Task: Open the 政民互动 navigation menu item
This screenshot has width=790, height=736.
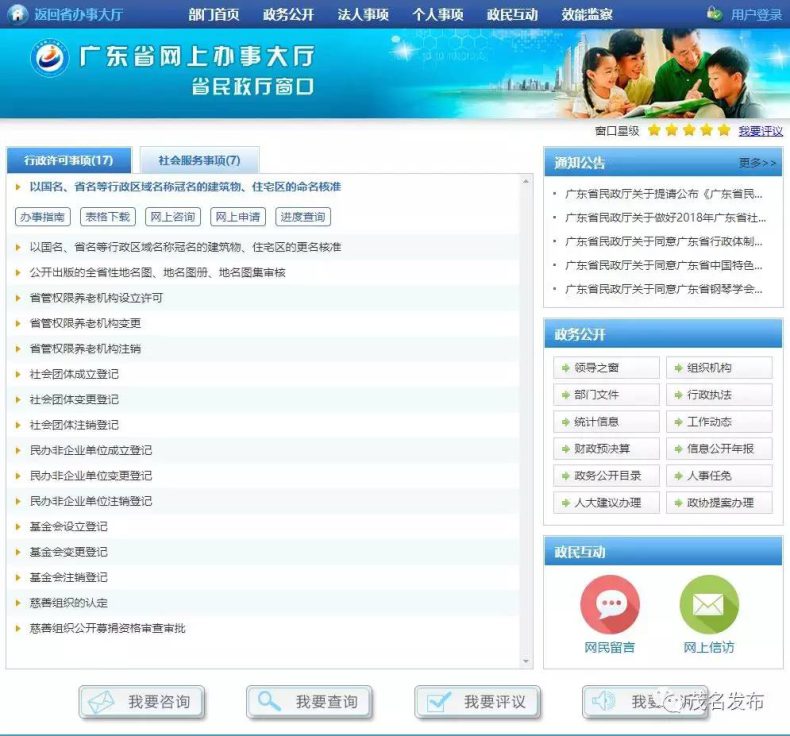Action: pyautogui.click(x=512, y=14)
